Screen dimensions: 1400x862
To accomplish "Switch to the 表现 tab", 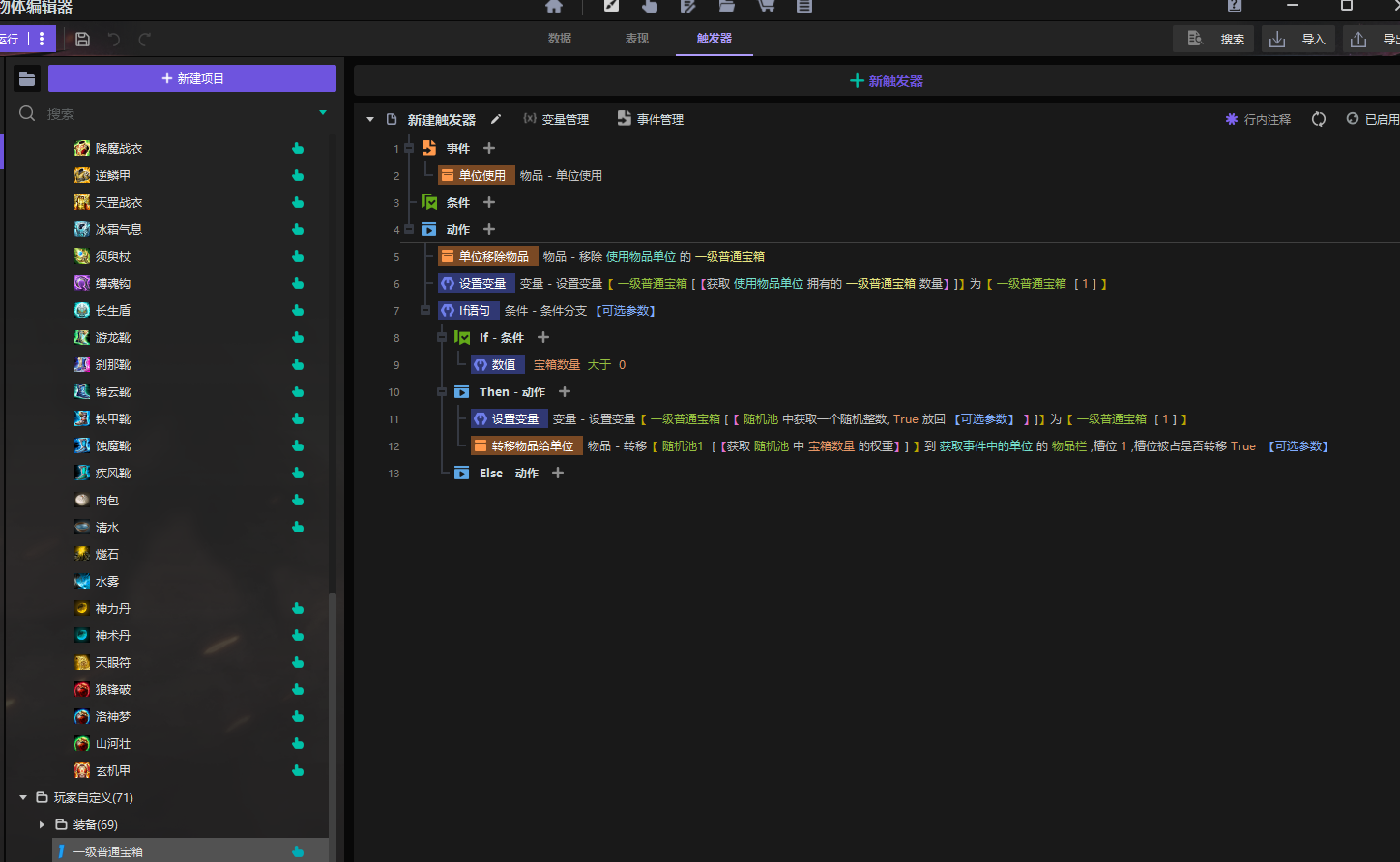I will [x=637, y=39].
